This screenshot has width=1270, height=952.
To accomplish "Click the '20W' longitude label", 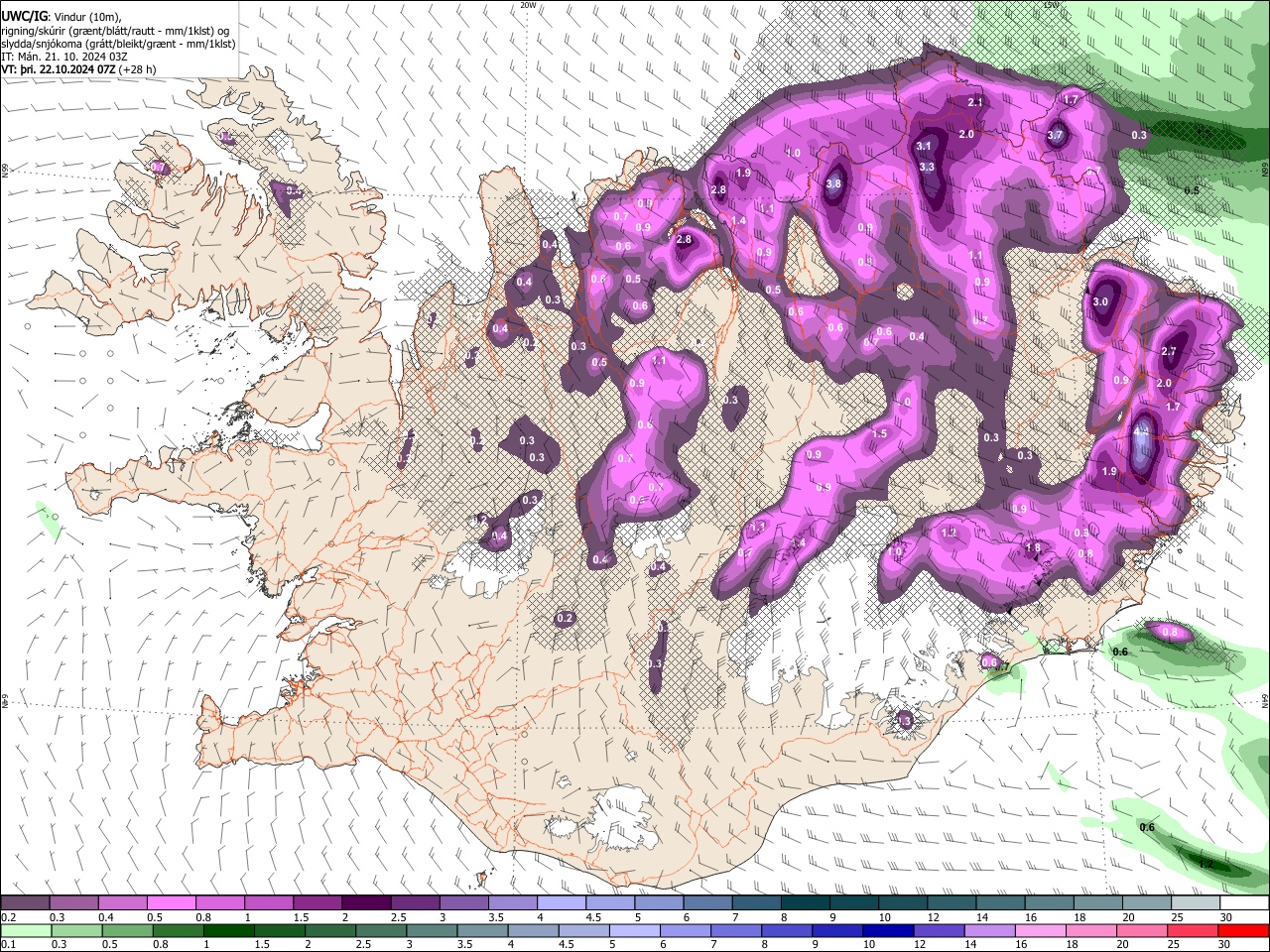I will point(528,5).
